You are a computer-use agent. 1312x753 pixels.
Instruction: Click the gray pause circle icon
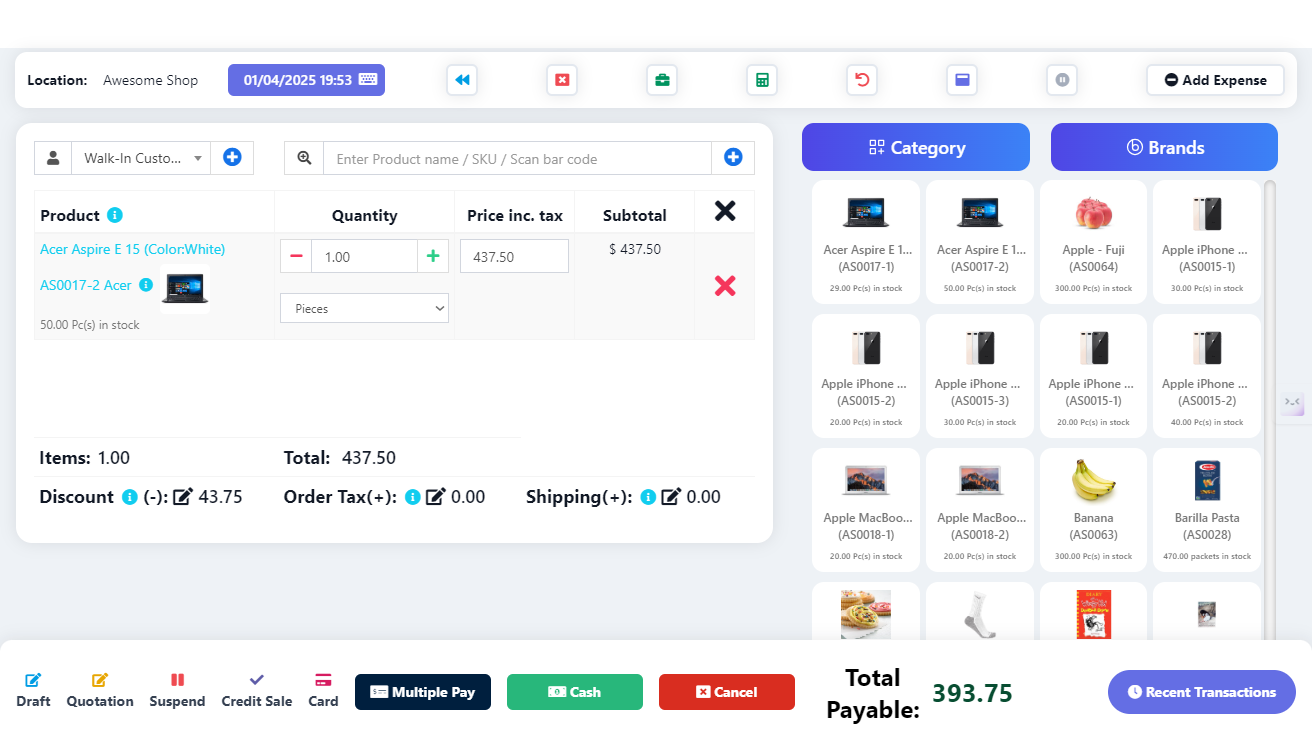pos(1062,80)
